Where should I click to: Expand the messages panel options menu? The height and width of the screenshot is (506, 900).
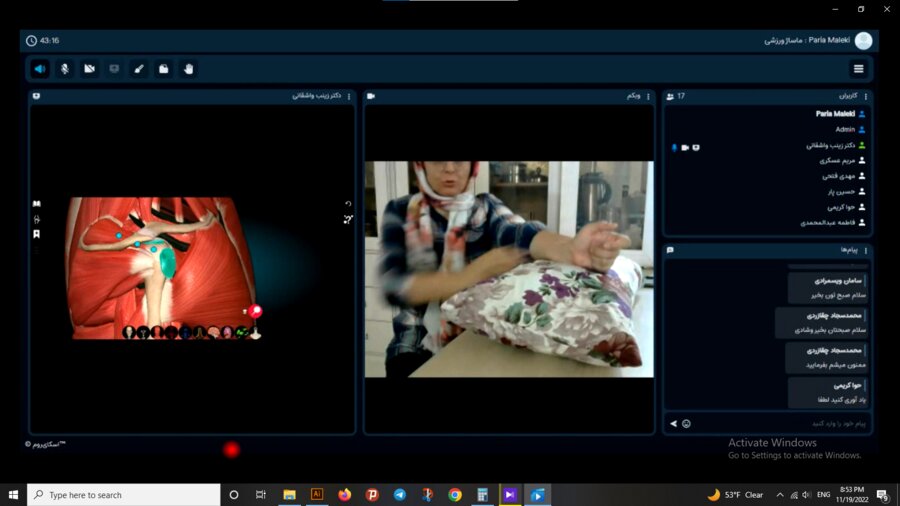(x=866, y=250)
